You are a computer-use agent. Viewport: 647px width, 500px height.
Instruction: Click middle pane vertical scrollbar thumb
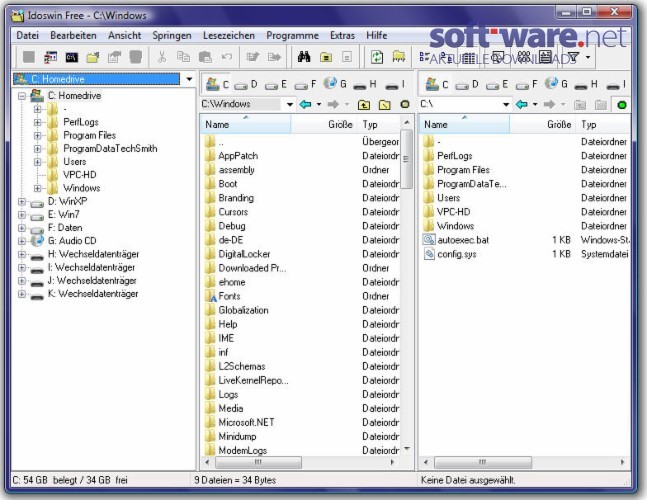coord(406,159)
